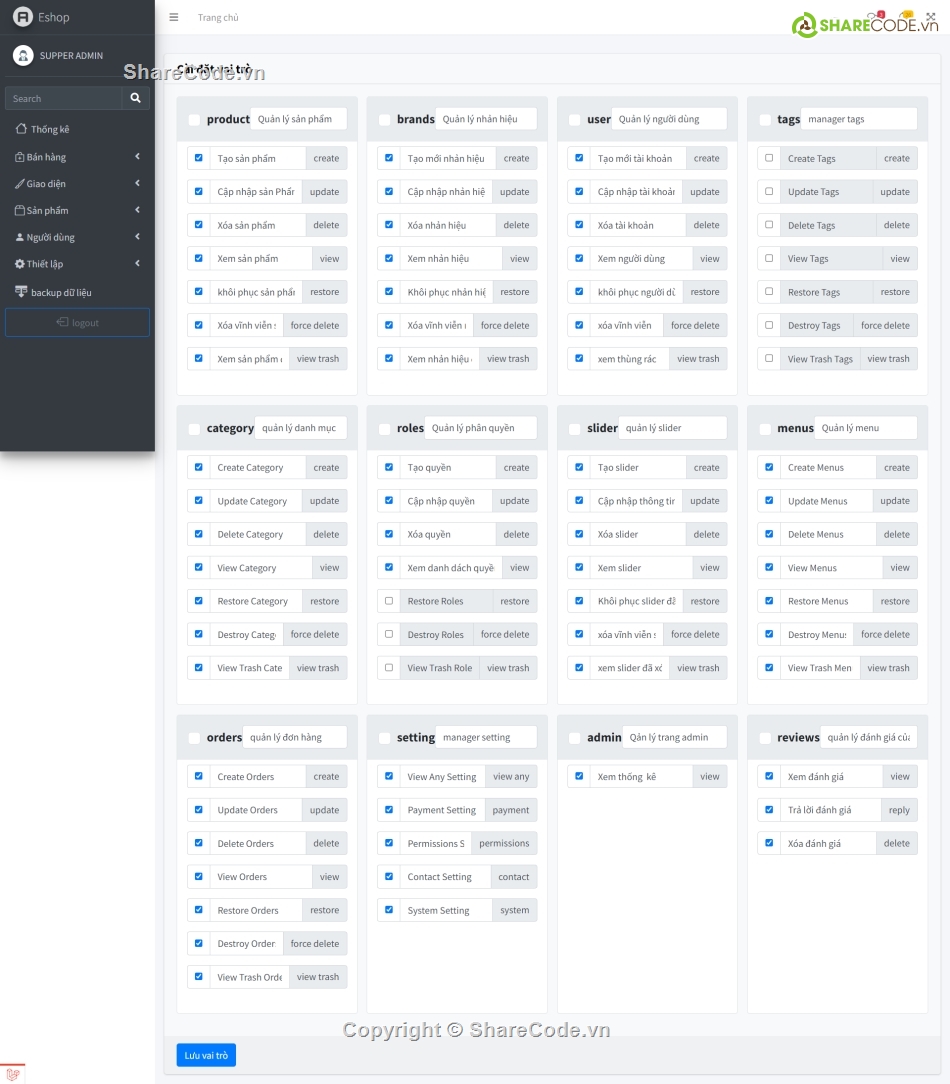Image resolution: width=950 pixels, height=1084 pixels.
Task: Click the backup dữ liệu icon
Action: point(21,292)
